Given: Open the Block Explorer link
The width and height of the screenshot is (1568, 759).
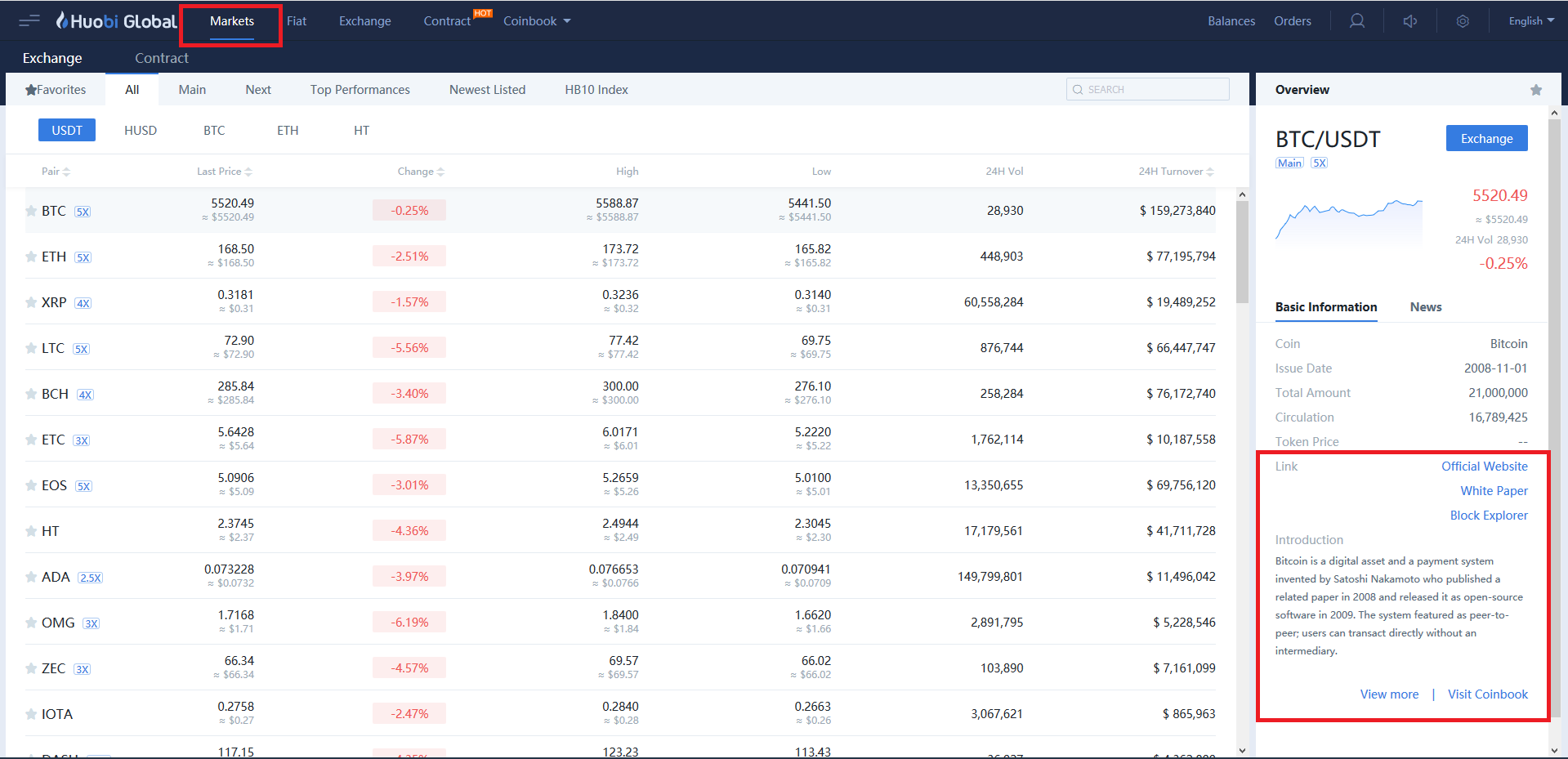Looking at the screenshot, I should point(1489,516).
